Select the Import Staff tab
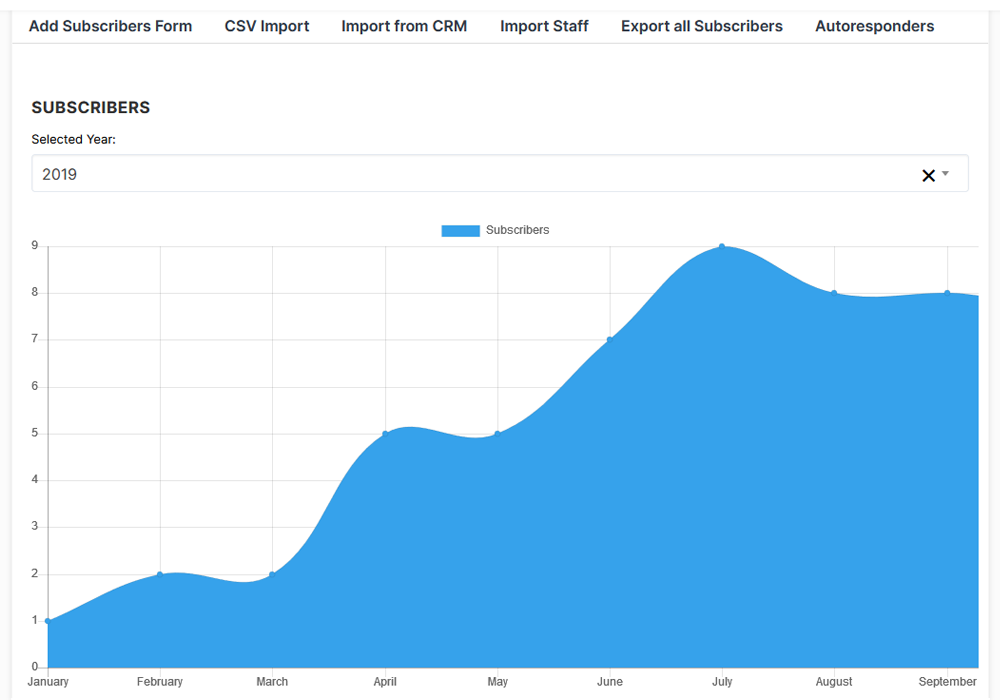Viewport: 1000px width, 700px height. click(x=544, y=26)
